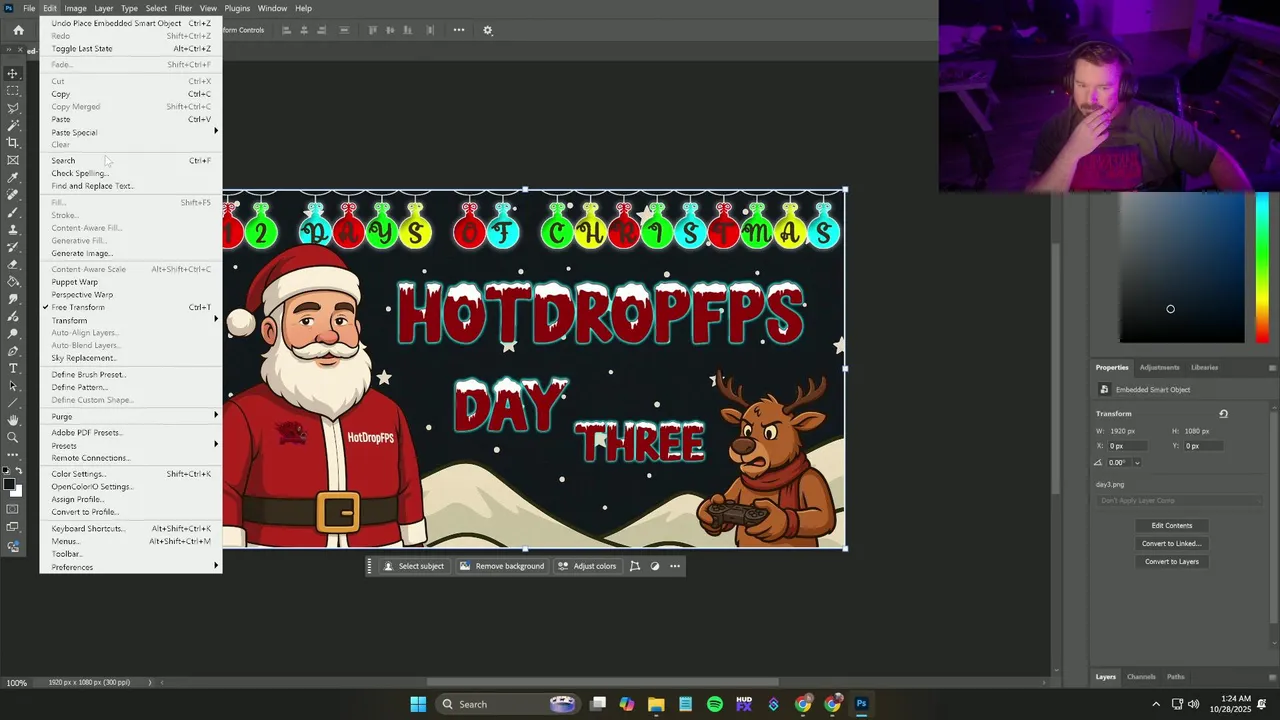Expand the Transform submenu
This screenshot has height=720, width=1280.
click(x=130, y=320)
